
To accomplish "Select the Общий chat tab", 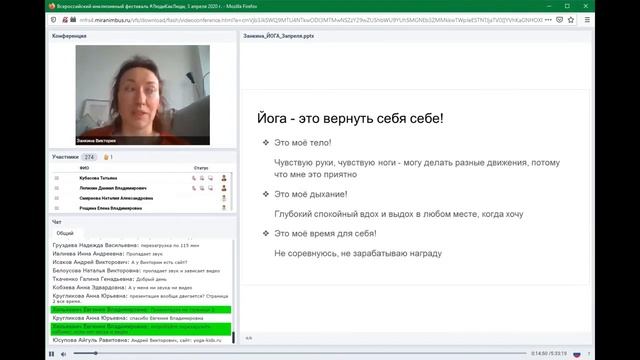I will 65,233.
